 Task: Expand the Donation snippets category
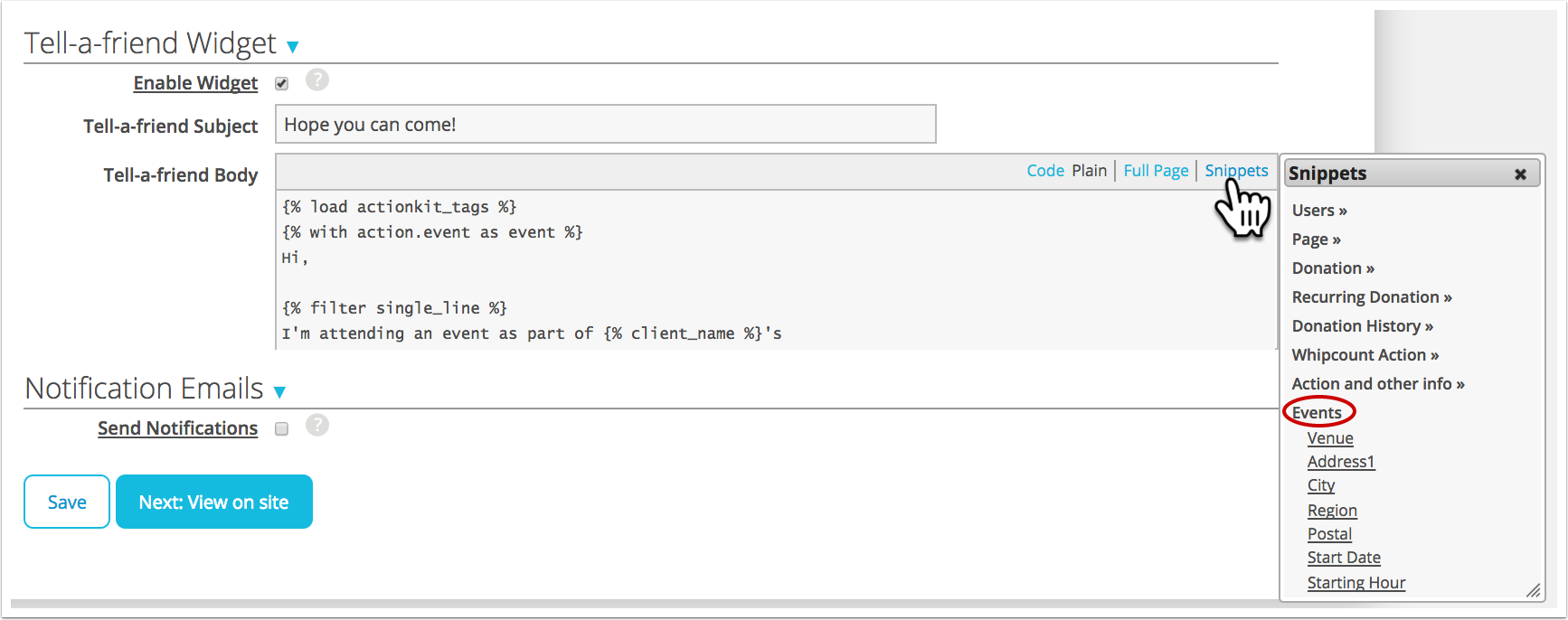1332,268
